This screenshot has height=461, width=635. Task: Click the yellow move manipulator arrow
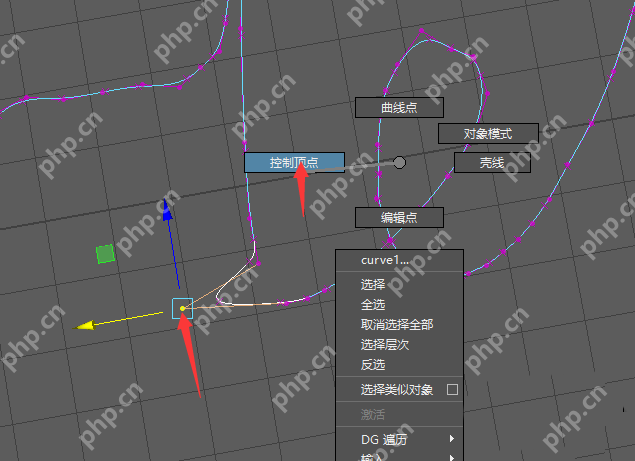coord(85,325)
